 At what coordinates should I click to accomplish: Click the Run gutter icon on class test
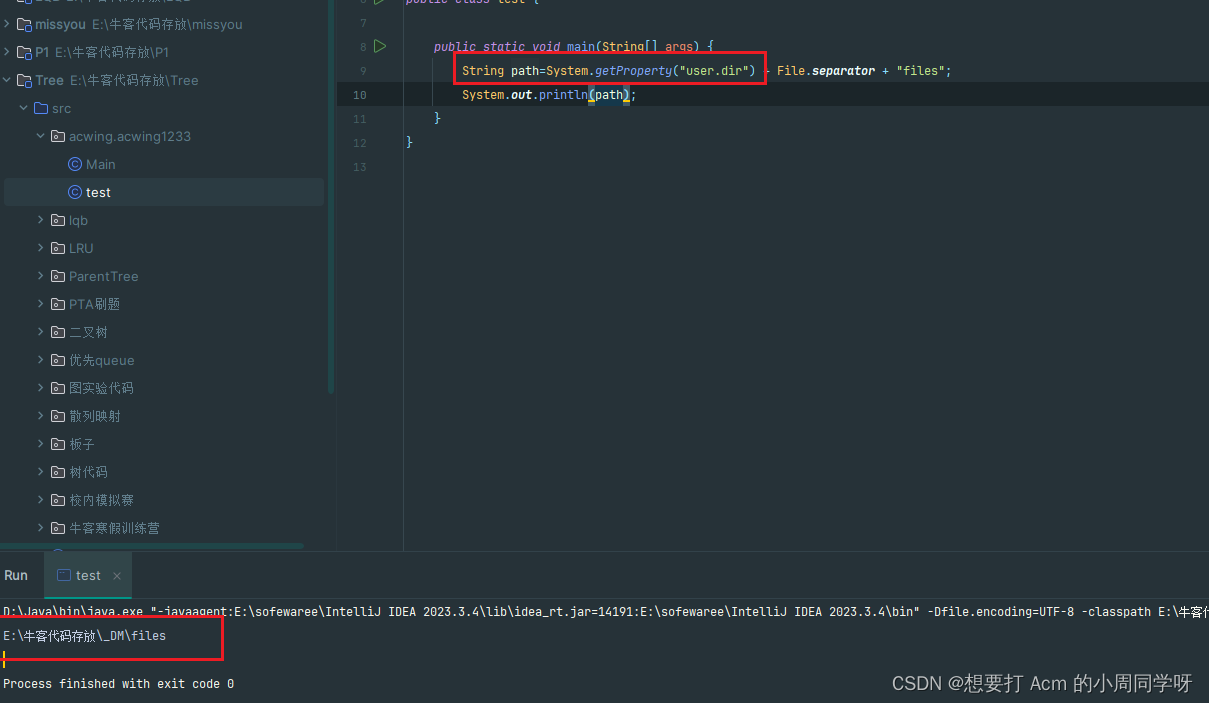379,2
